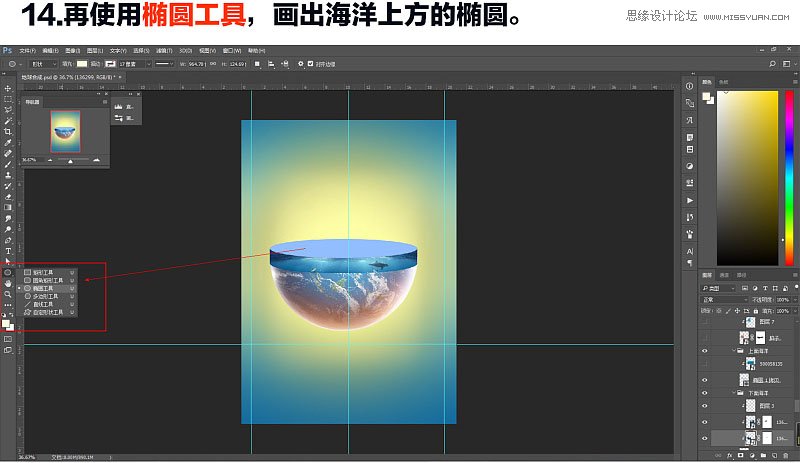This screenshot has width=800, height=463.
Task: Open the 窗口(W) menu
Action: (232, 51)
